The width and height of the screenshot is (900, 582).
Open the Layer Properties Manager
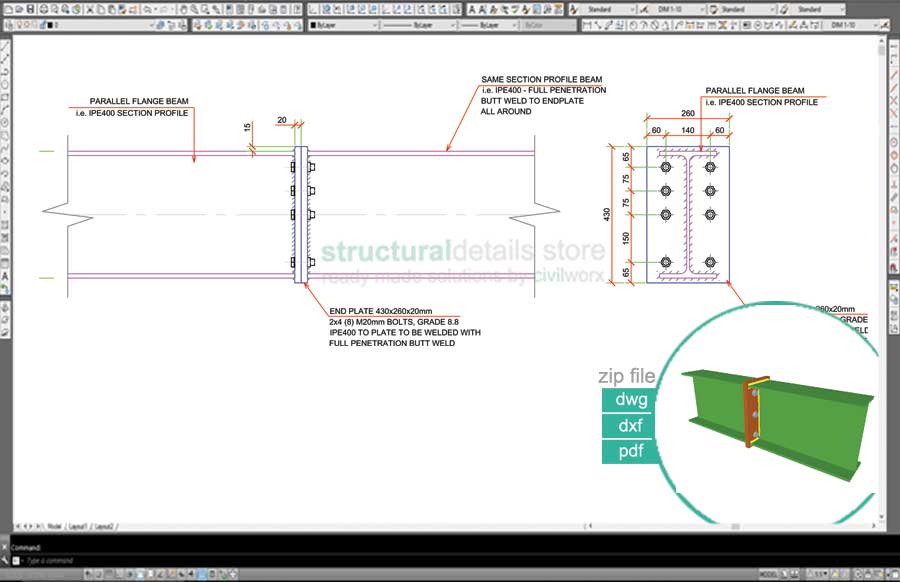pos(8,26)
